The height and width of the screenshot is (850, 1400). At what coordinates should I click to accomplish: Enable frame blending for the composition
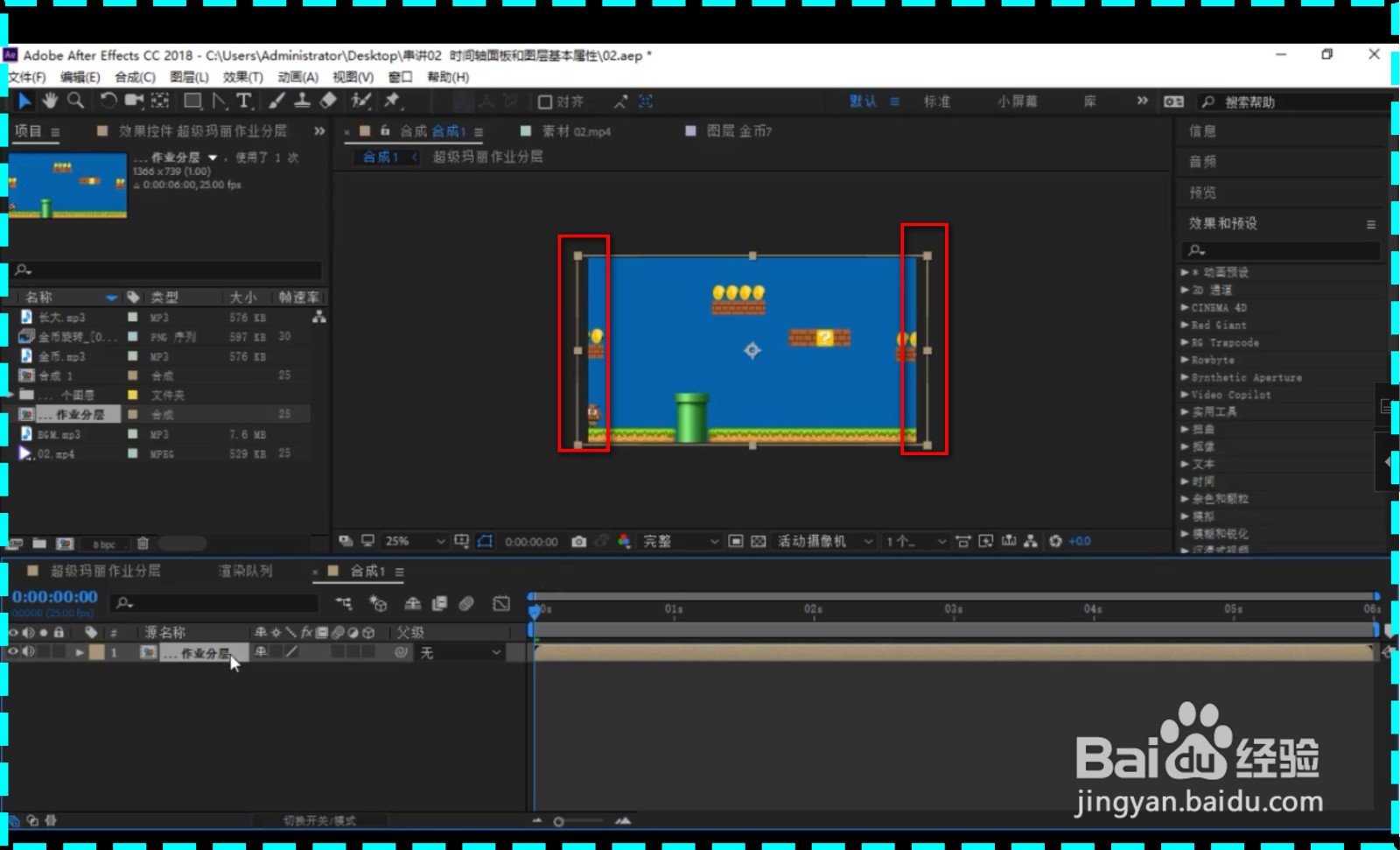(439, 603)
